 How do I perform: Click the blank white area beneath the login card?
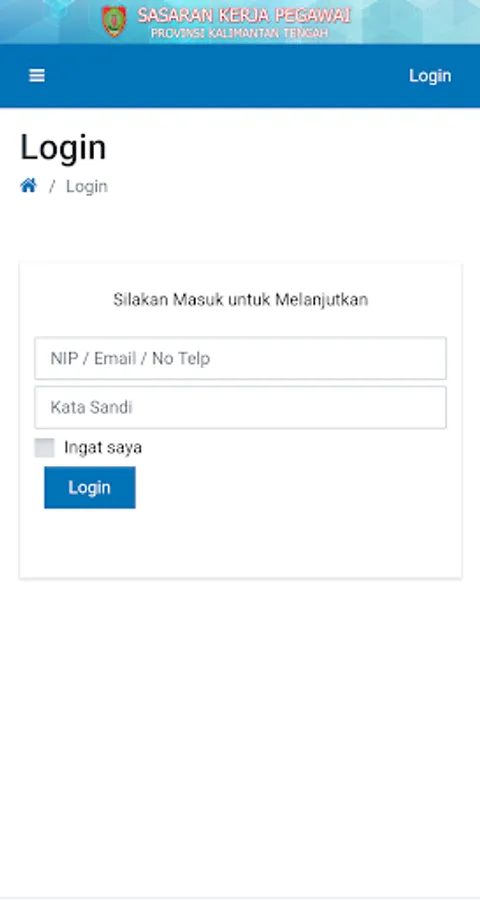(240, 735)
